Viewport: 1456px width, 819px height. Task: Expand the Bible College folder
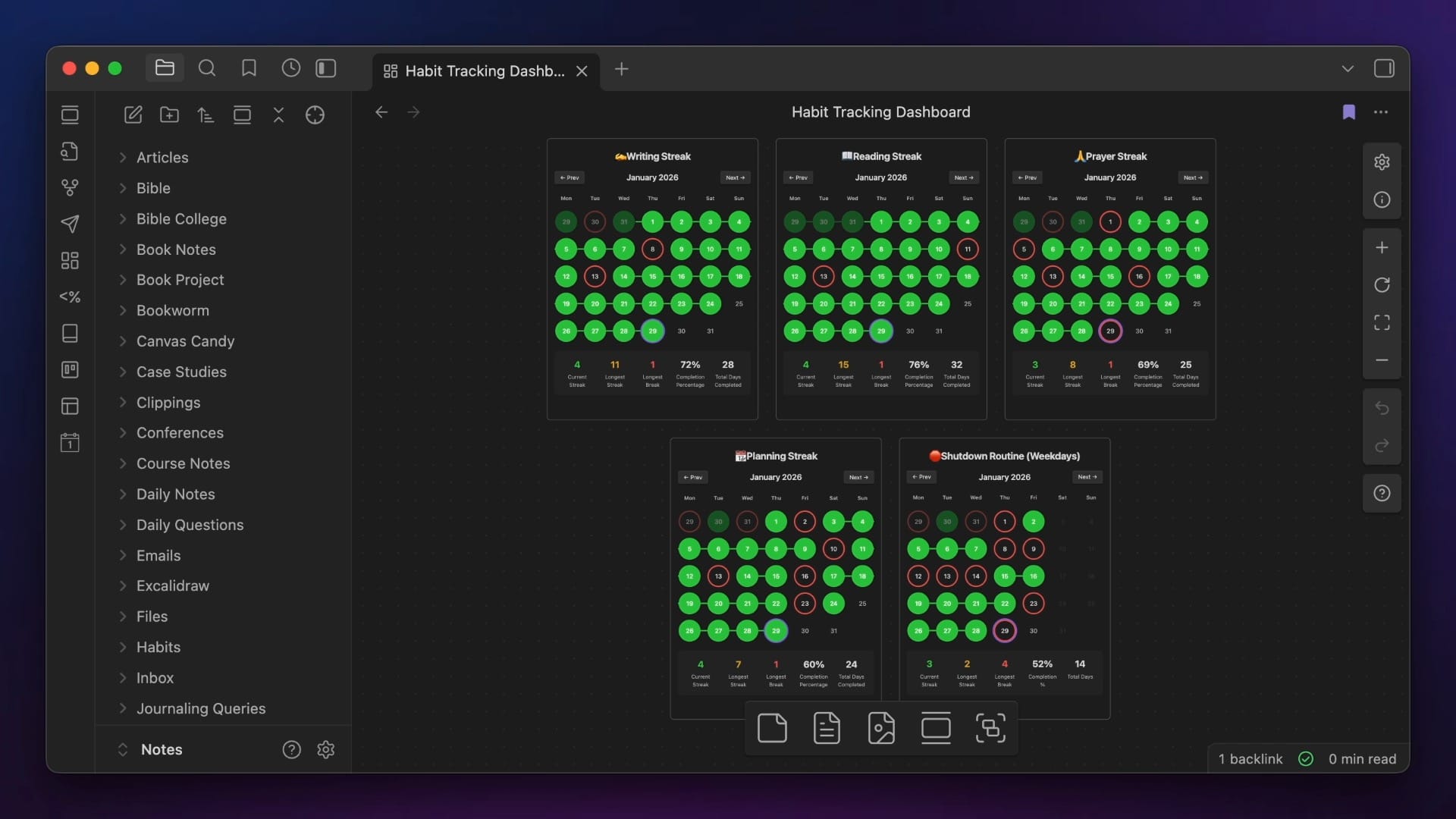181,219
